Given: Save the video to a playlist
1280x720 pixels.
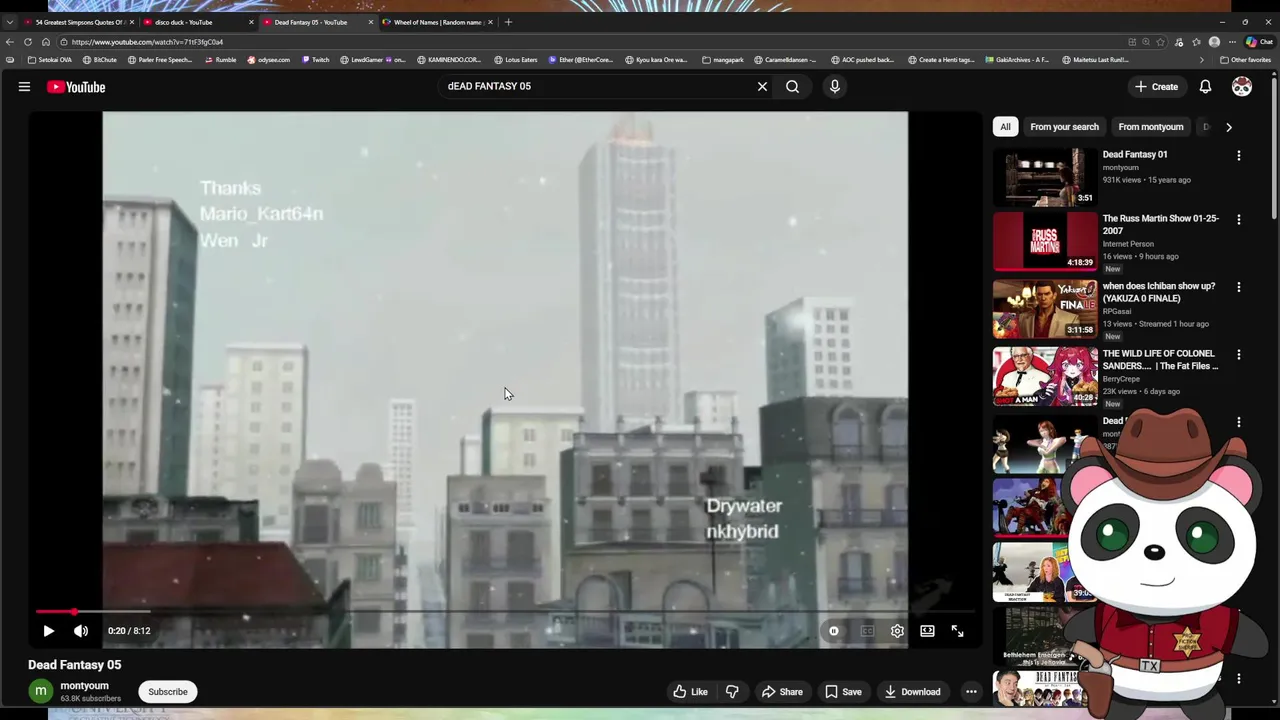Looking at the screenshot, I should 843,692.
